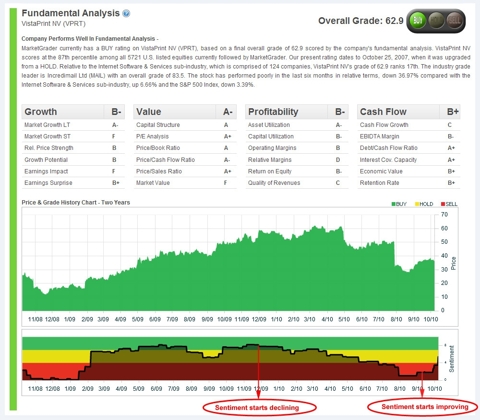This screenshot has height=420, width=480.
Task: Click the 5/10 price peak on chart
Action: pyautogui.click(x=340, y=228)
